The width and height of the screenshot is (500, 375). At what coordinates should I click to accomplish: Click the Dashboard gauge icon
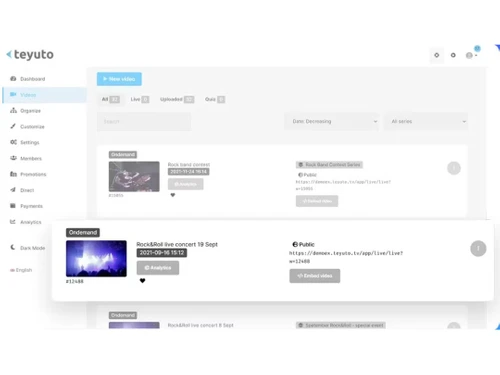(13, 79)
